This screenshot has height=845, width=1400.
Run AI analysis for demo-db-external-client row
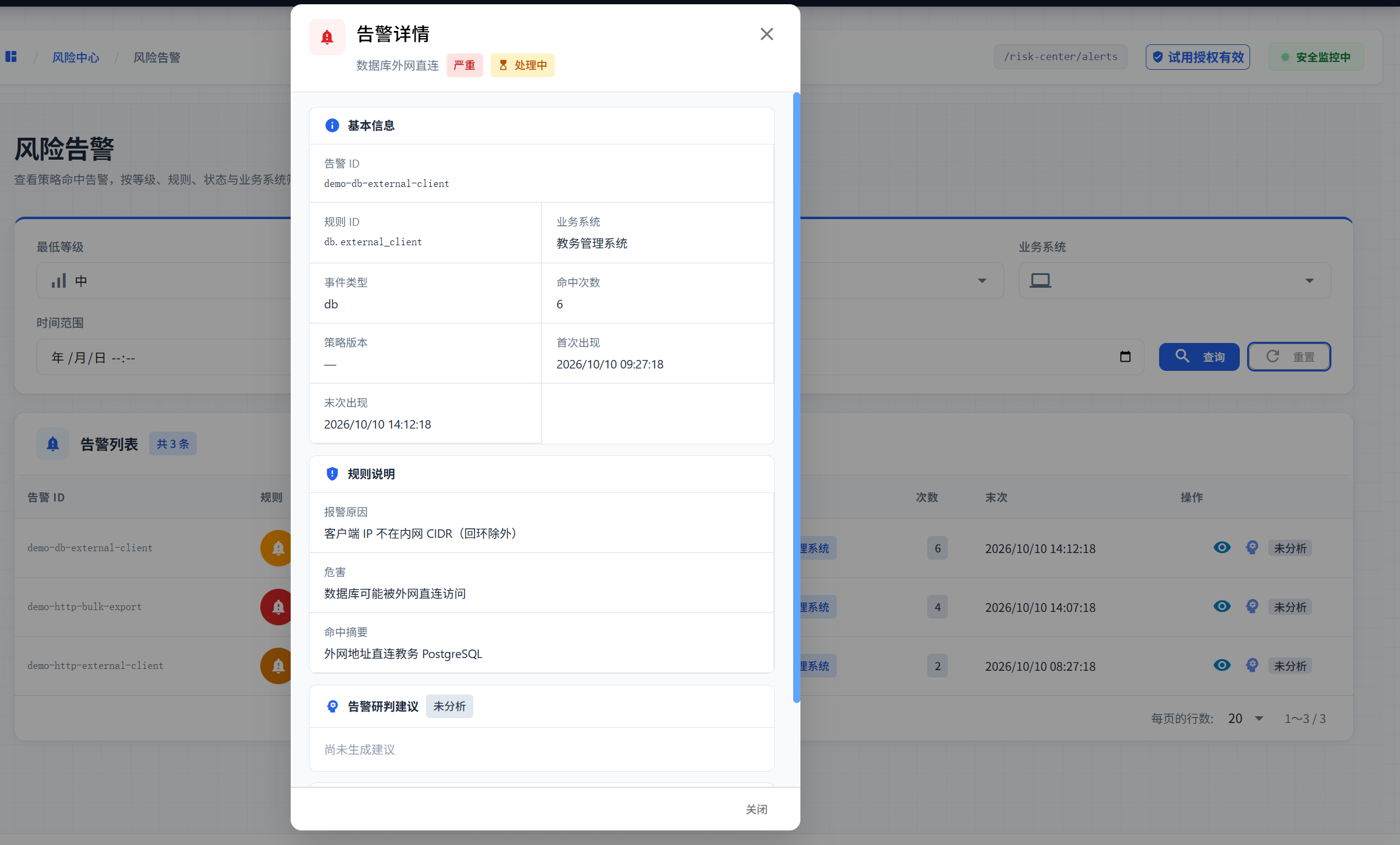[1252, 548]
